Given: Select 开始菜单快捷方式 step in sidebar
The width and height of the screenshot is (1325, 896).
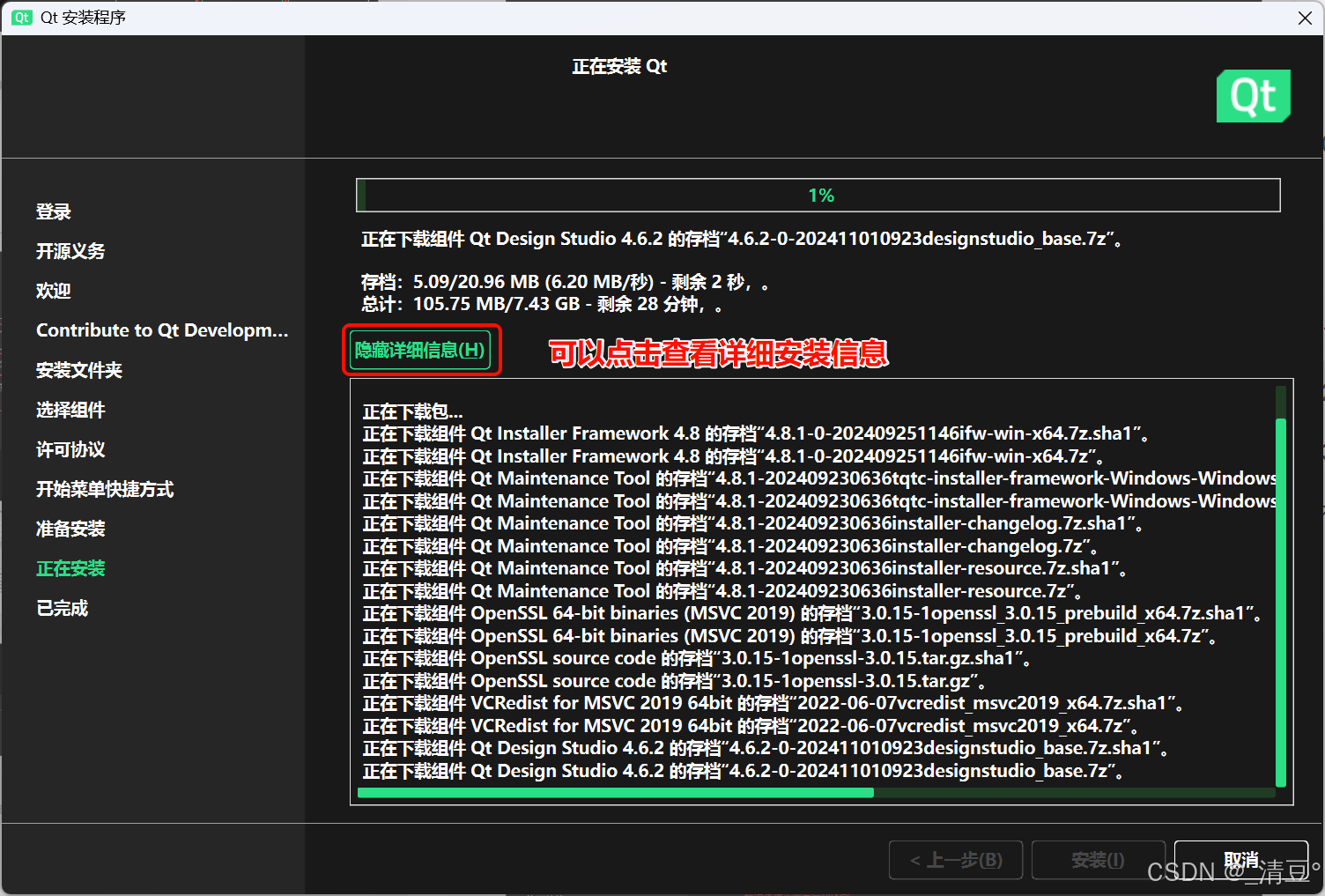Looking at the screenshot, I should tap(105, 489).
